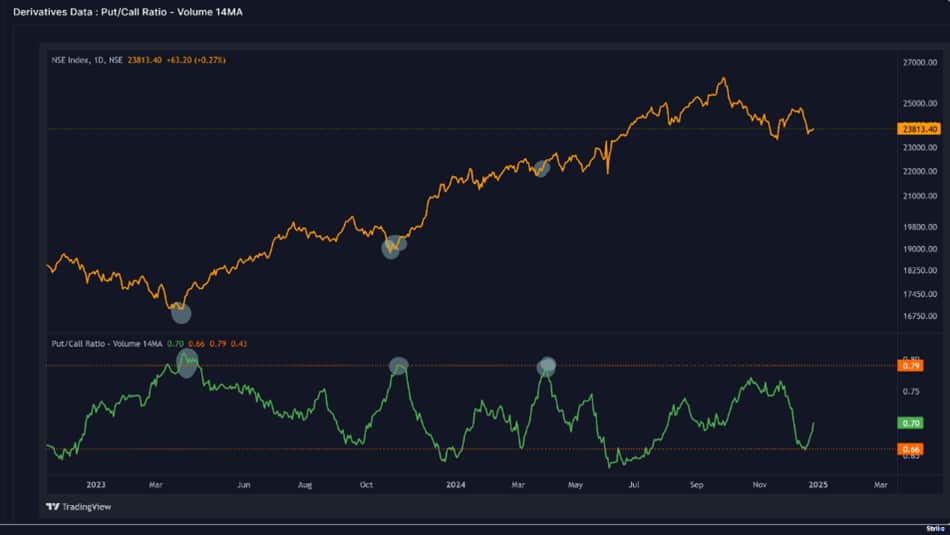Click the 2023 label on time axis
The image size is (950, 535).
[x=96, y=485]
